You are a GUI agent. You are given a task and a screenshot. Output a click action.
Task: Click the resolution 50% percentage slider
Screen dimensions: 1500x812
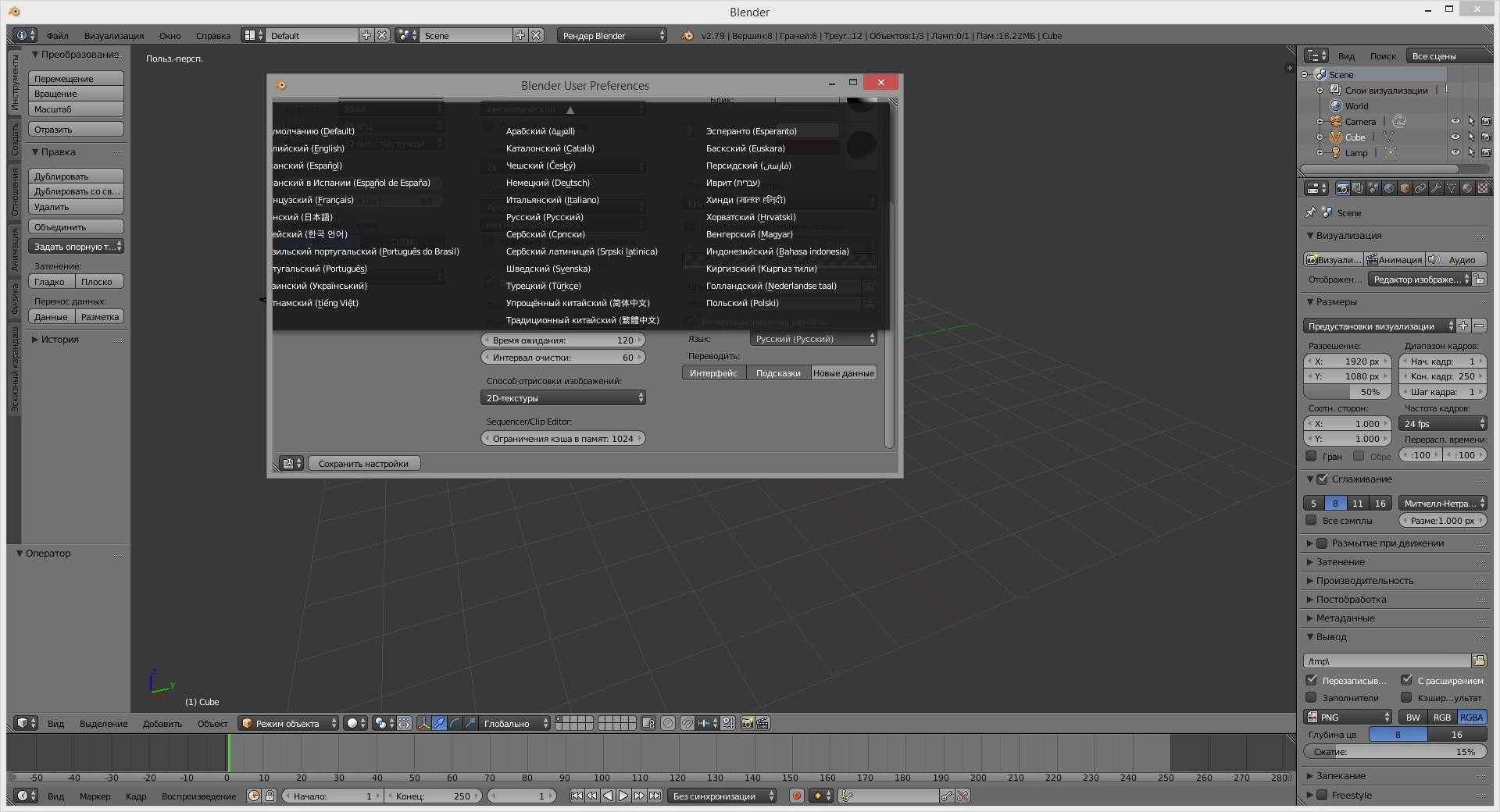(1348, 391)
